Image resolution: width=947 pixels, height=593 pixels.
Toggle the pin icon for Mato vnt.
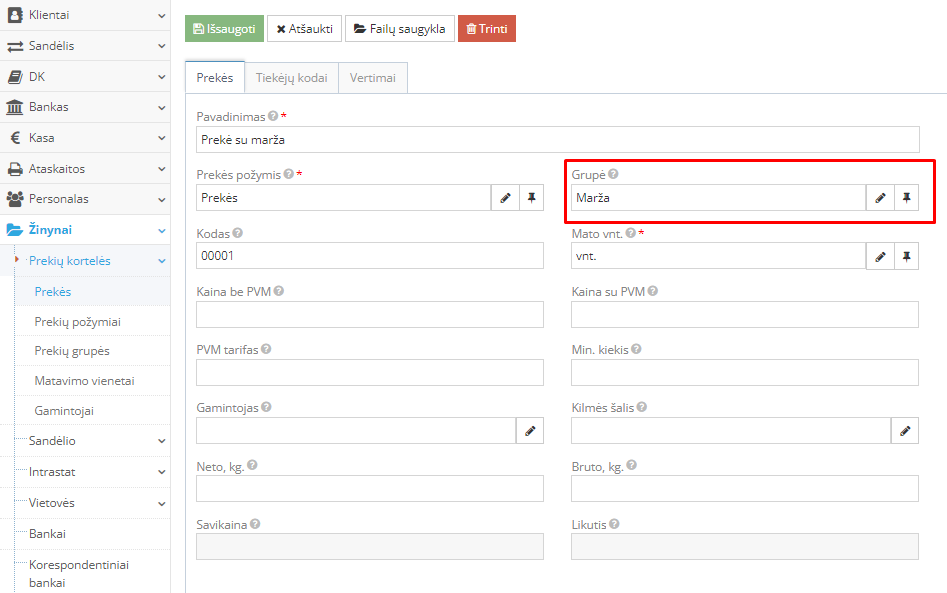(x=906, y=257)
